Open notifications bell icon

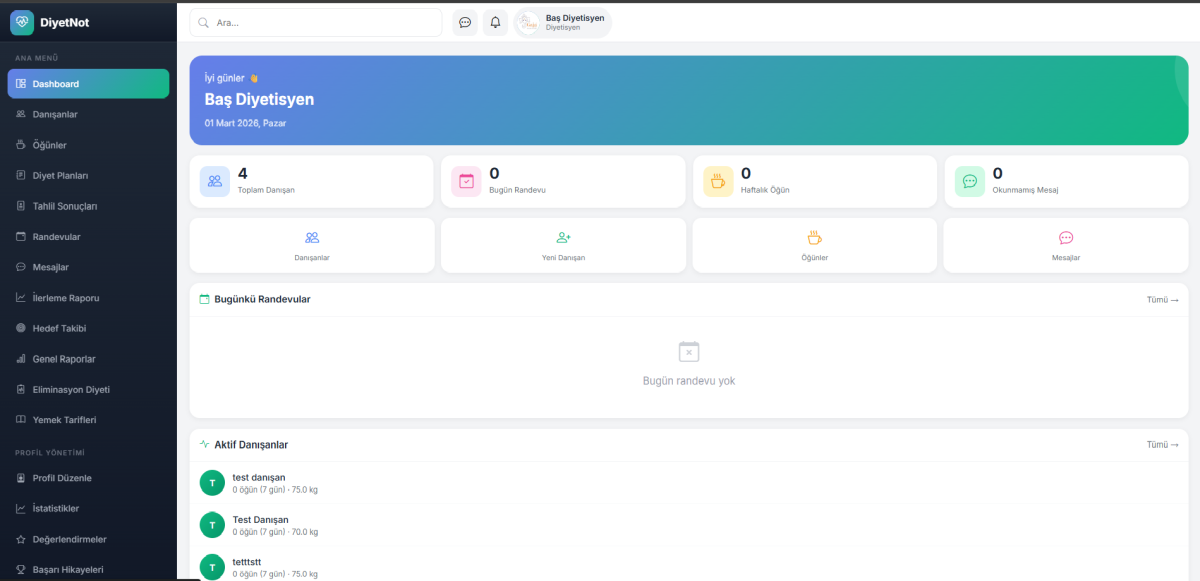click(x=495, y=22)
